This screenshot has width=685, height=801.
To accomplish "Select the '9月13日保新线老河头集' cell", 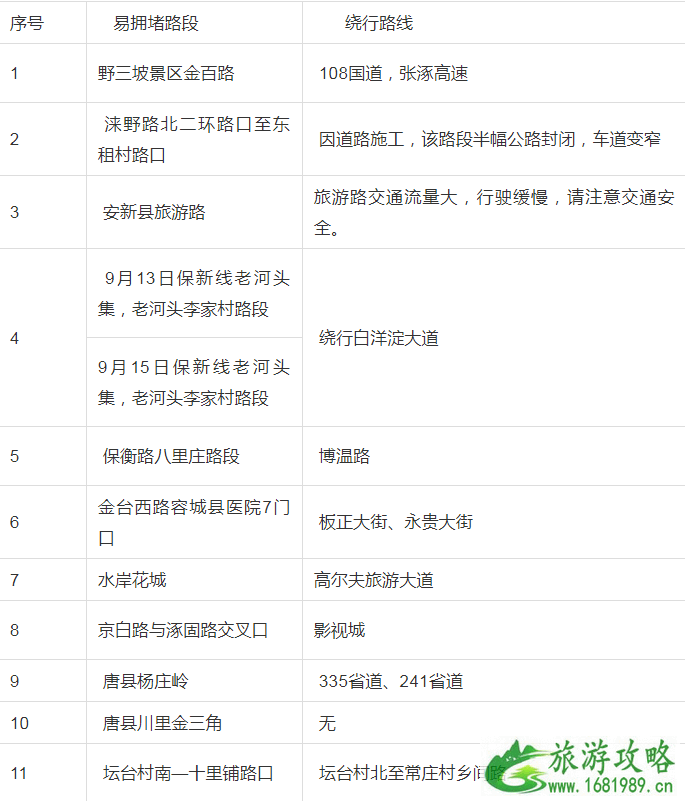I will [194, 293].
